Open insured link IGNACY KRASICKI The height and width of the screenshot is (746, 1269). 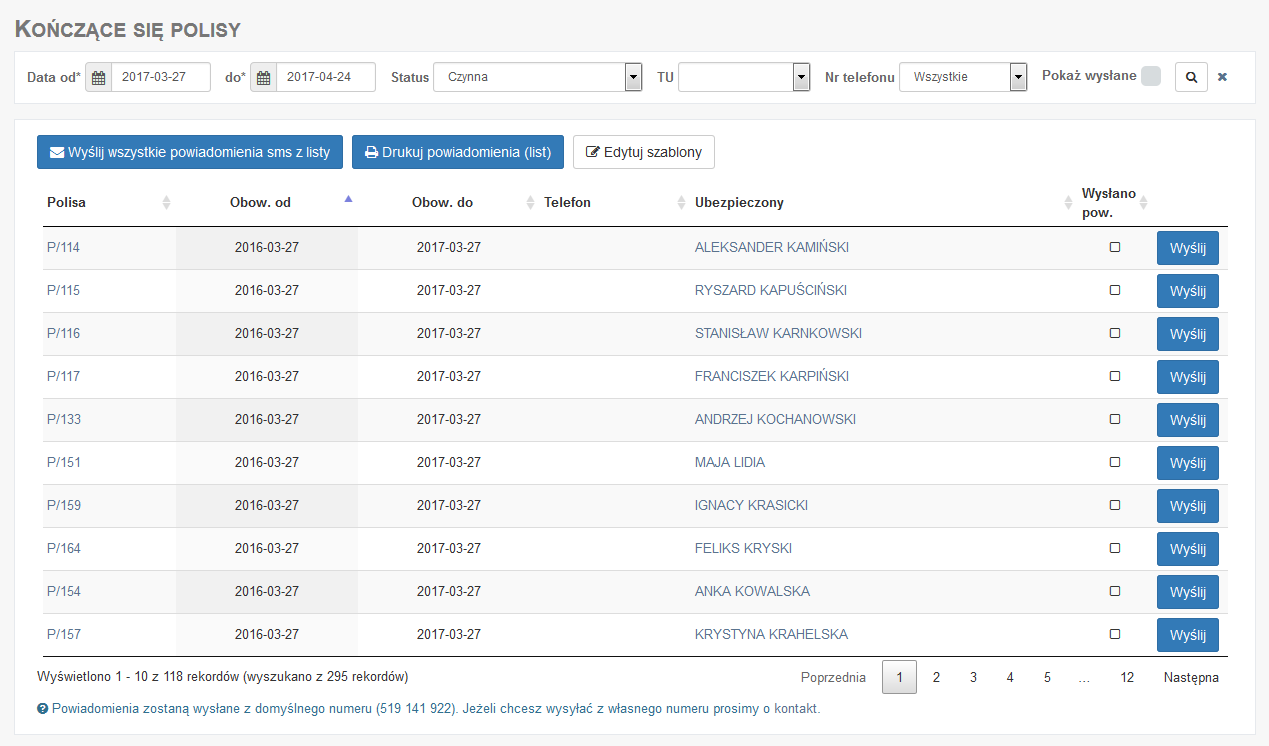pos(751,505)
